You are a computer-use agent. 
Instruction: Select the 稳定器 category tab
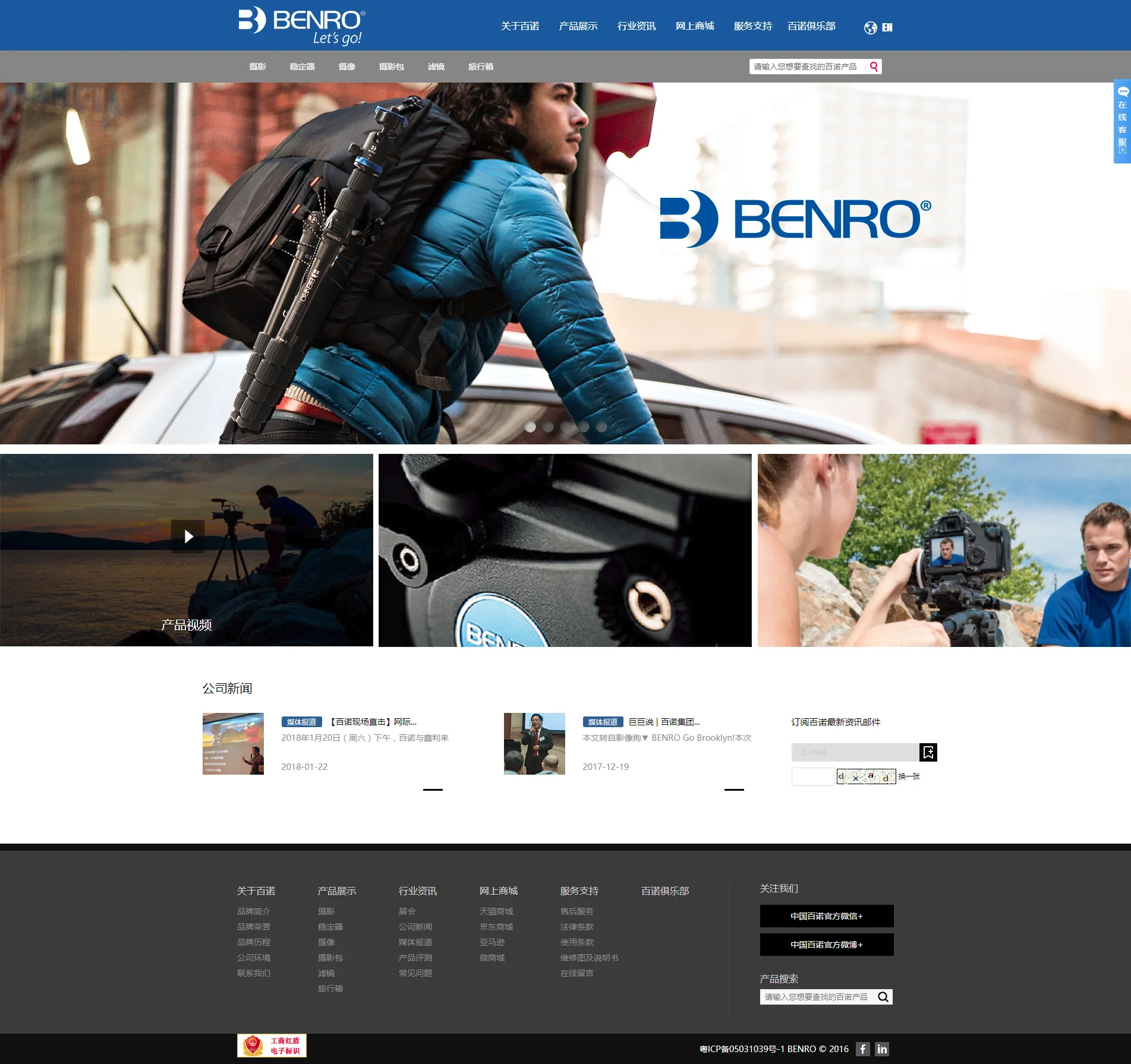point(302,67)
